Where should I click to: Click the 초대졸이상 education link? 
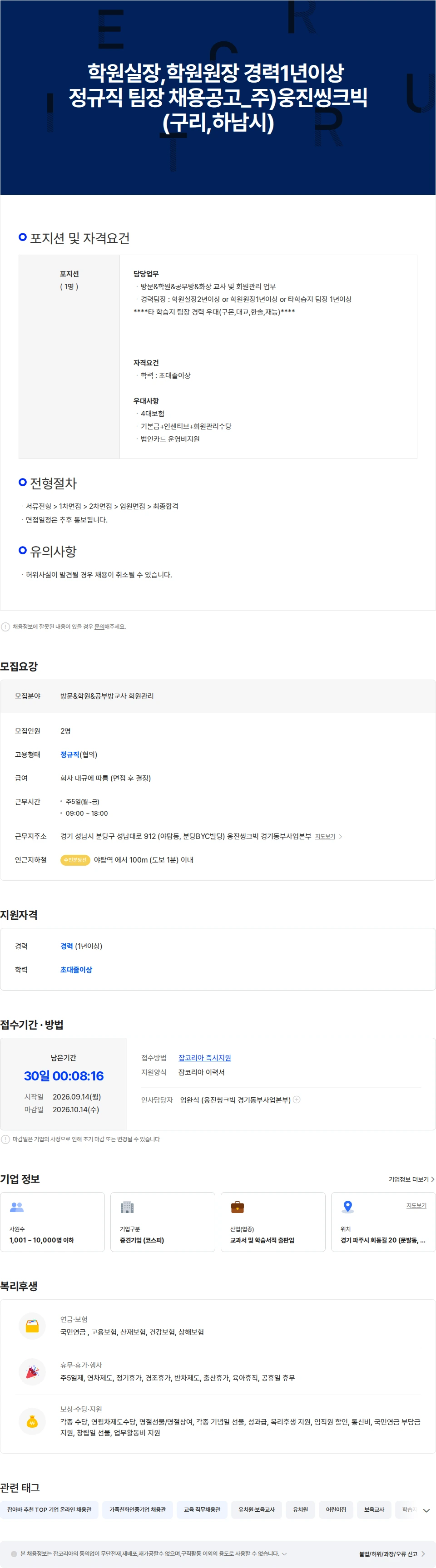click(x=76, y=970)
